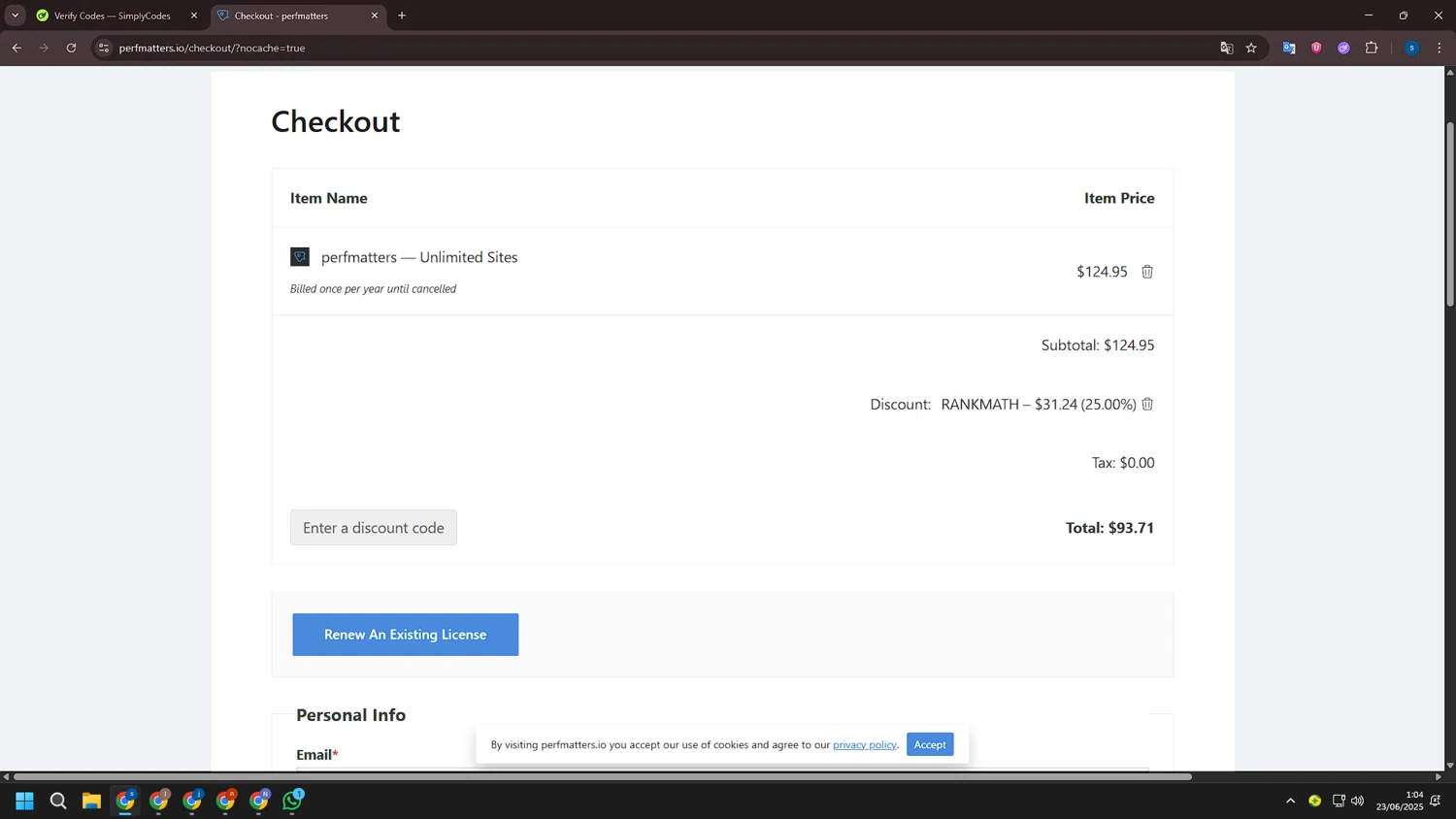Show hidden system tray icons
Viewport: 1456px width, 819px height.
coord(1290,801)
